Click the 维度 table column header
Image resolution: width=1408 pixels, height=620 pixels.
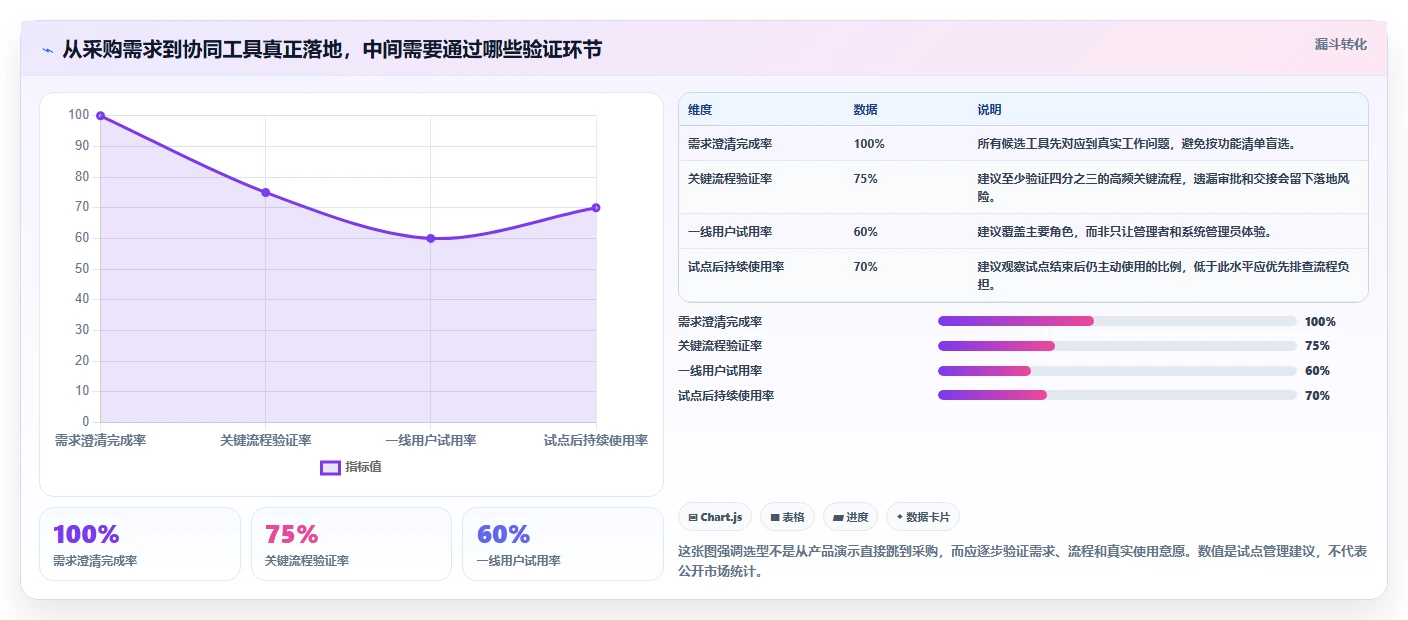click(700, 110)
